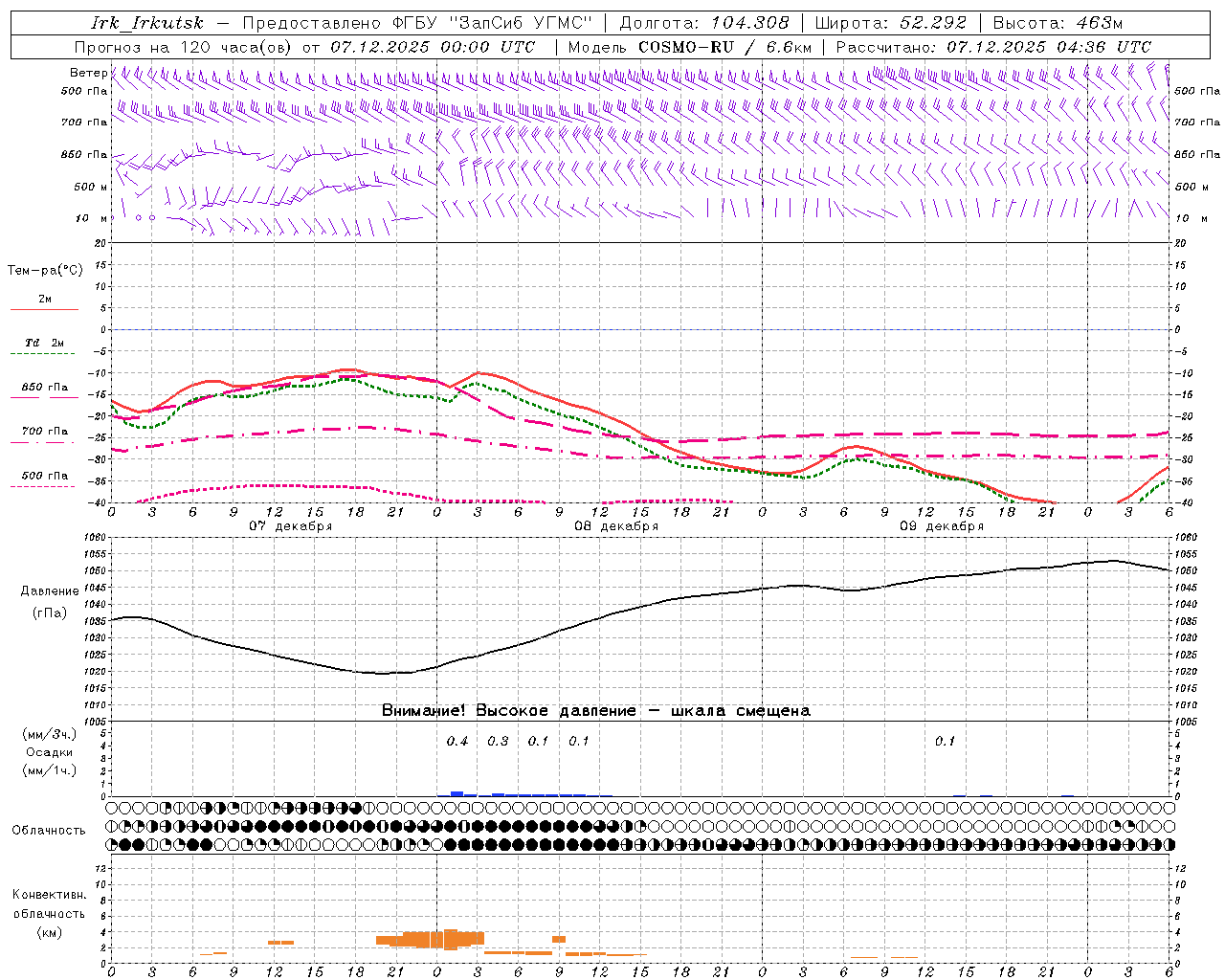The image size is (1225, 980).
Task: Select the 0.4 precipitation value
Action: point(457,742)
